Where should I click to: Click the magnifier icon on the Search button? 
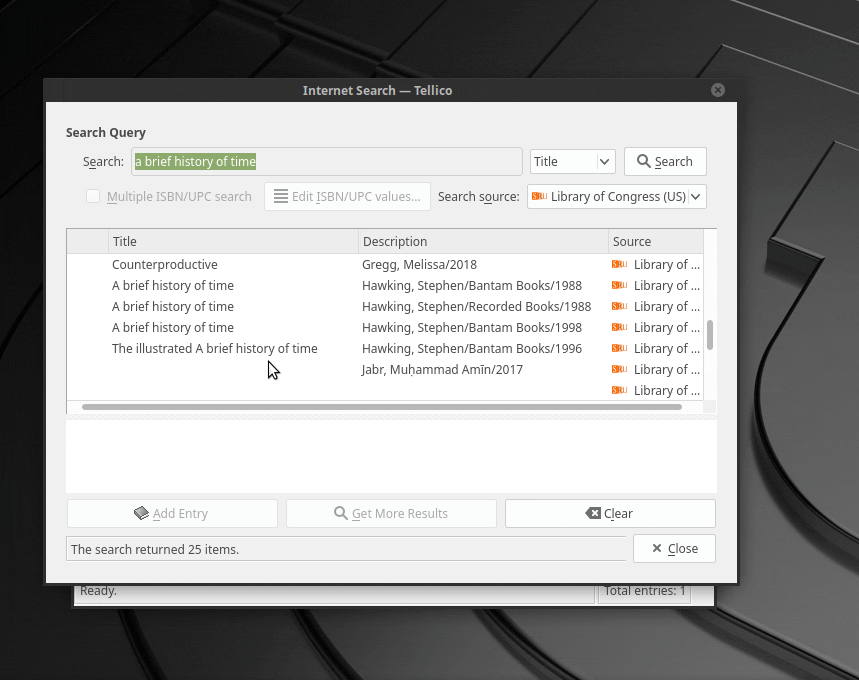tap(644, 161)
